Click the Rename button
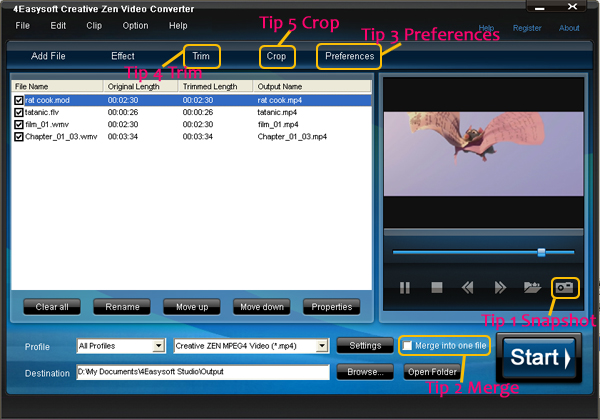The width and height of the screenshot is (600, 420). point(122,307)
